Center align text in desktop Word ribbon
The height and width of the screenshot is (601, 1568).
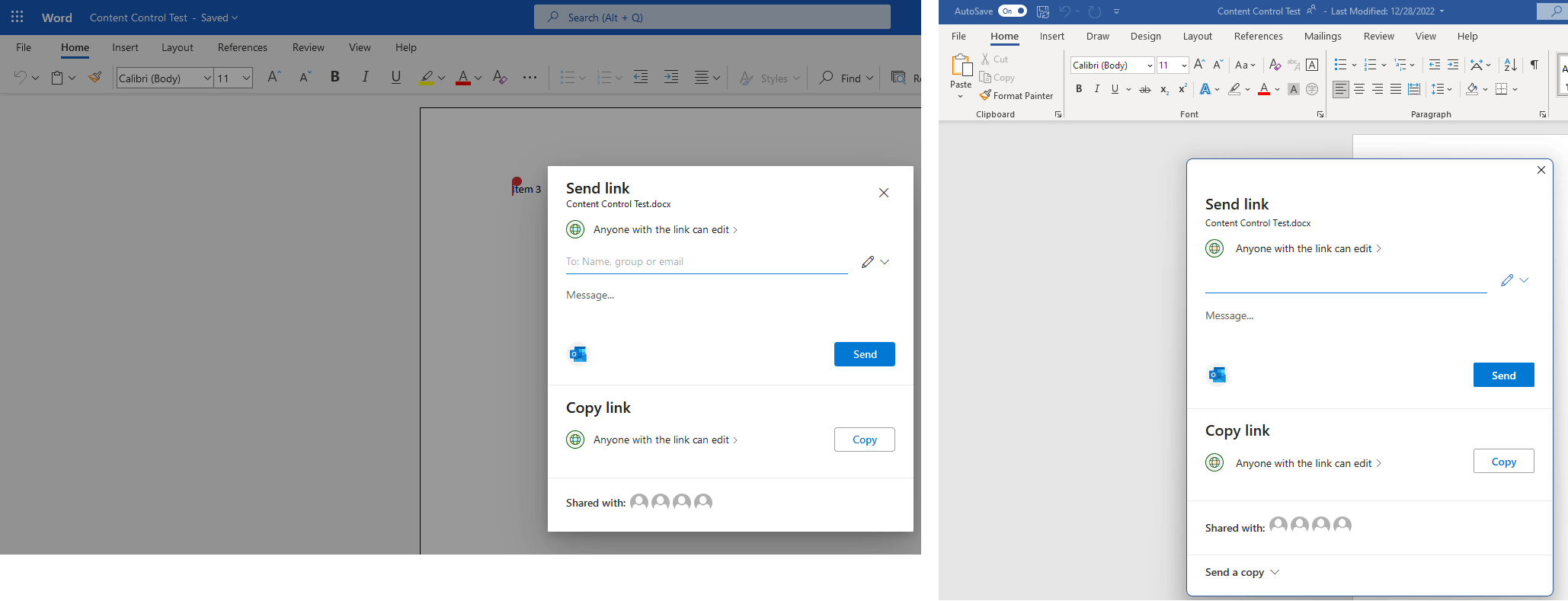pyautogui.click(x=1359, y=89)
